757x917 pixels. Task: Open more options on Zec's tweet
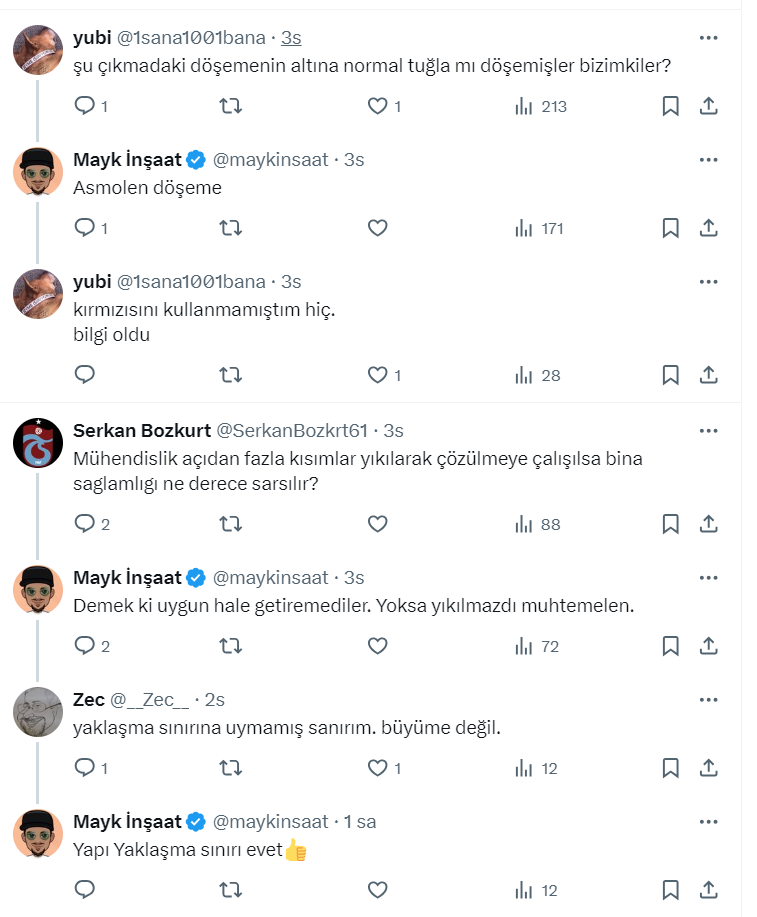click(x=708, y=700)
